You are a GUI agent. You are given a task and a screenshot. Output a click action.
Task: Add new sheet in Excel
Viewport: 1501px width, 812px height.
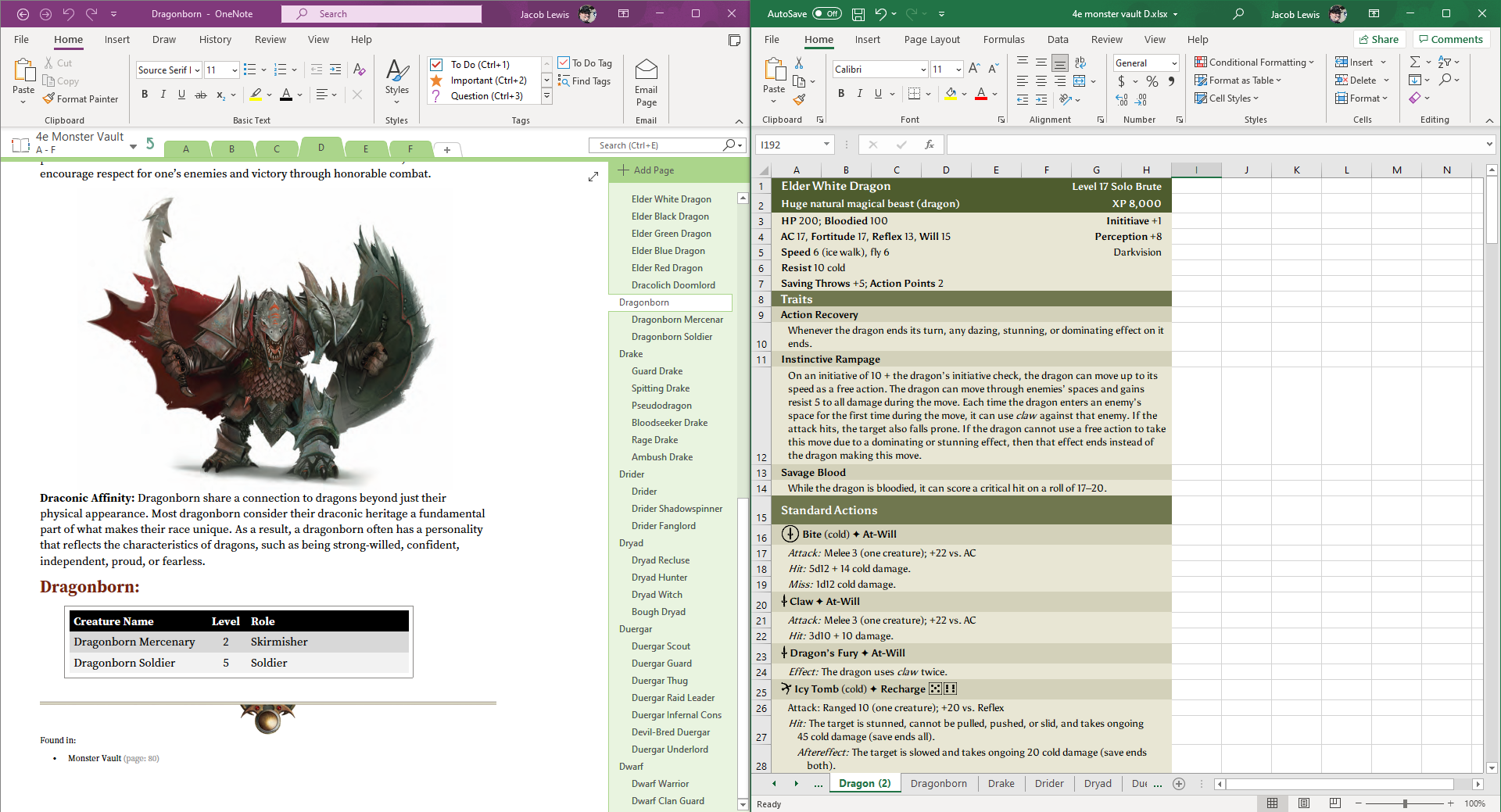click(x=1179, y=784)
